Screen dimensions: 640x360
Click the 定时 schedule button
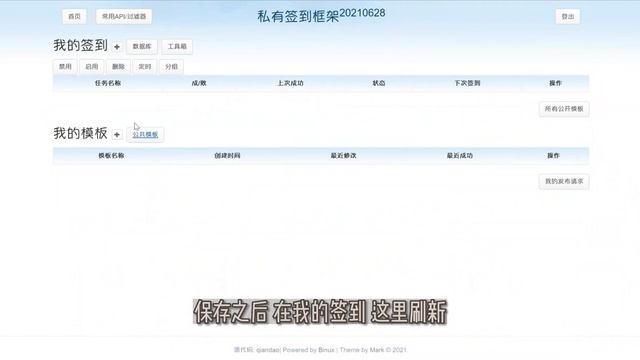coord(144,67)
